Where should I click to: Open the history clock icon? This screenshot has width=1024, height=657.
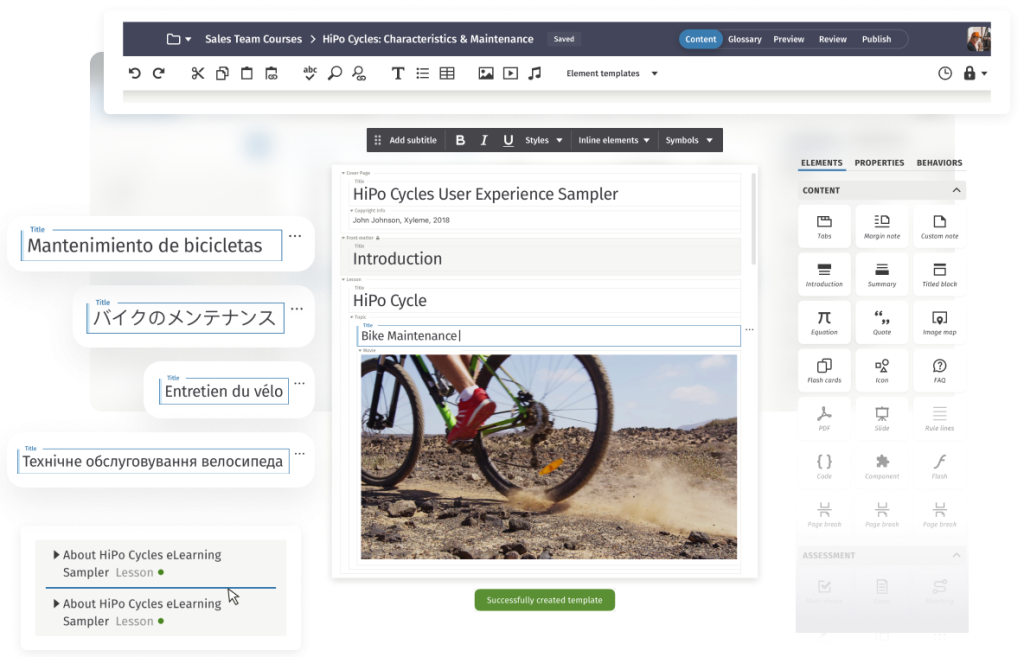click(945, 73)
